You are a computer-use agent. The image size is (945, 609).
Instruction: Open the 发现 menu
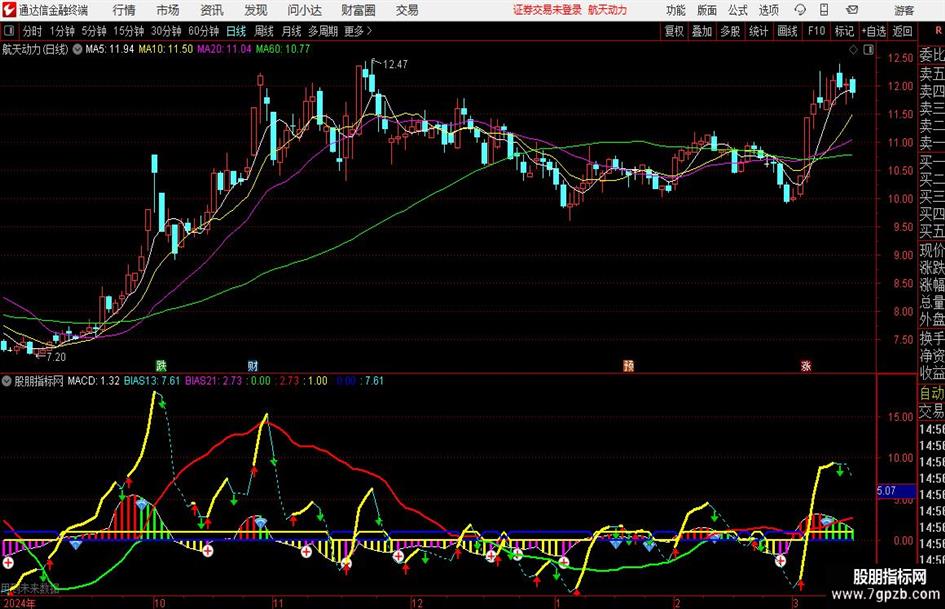(256, 10)
